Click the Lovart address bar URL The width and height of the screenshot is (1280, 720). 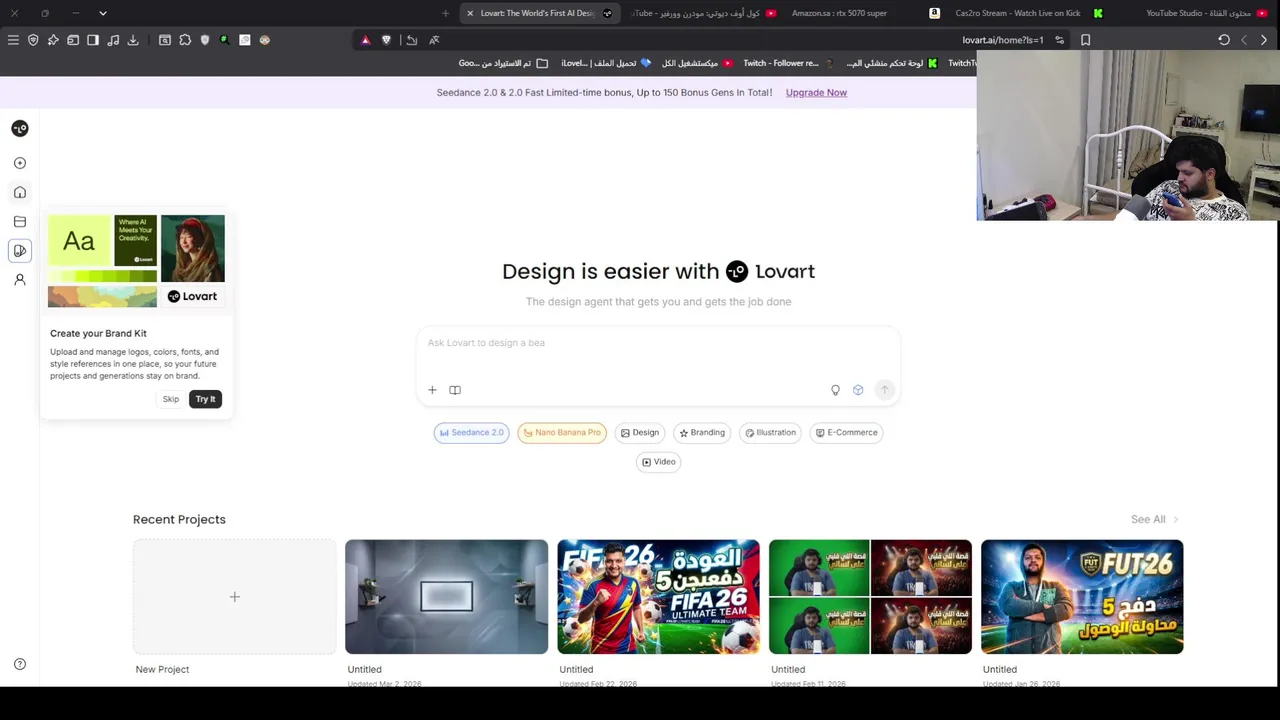point(1002,40)
